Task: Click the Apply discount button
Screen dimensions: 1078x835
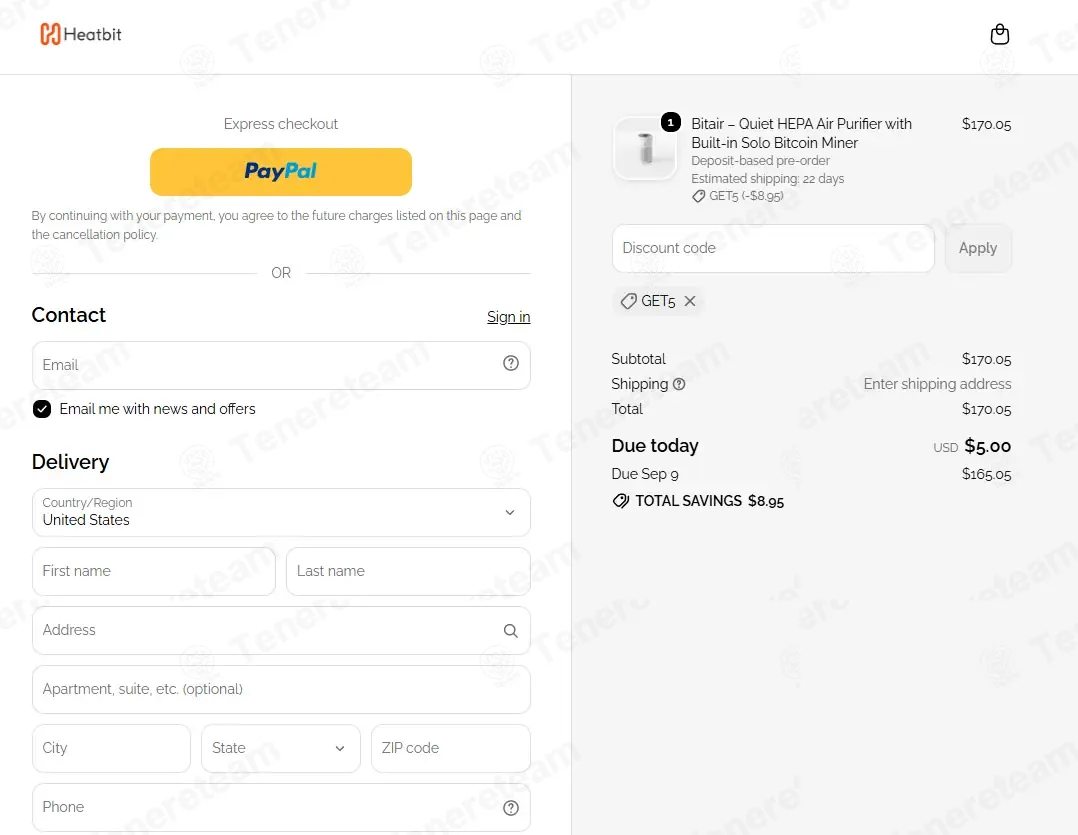Action: click(978, 248)
